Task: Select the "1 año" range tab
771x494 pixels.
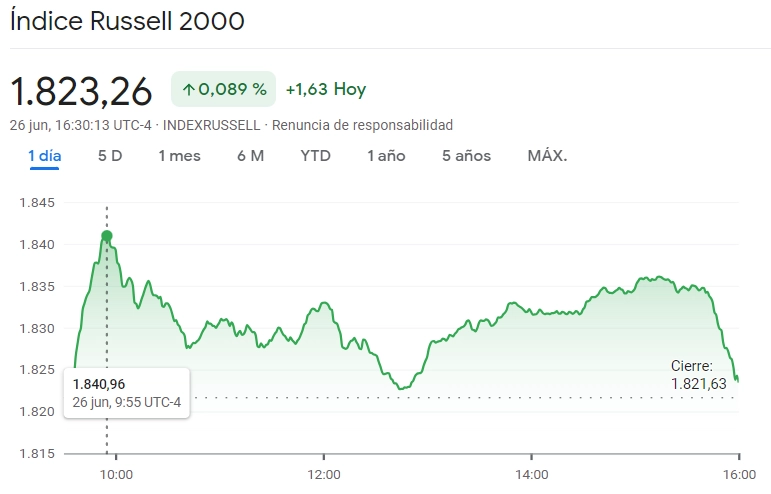Action: coord(386,156)
